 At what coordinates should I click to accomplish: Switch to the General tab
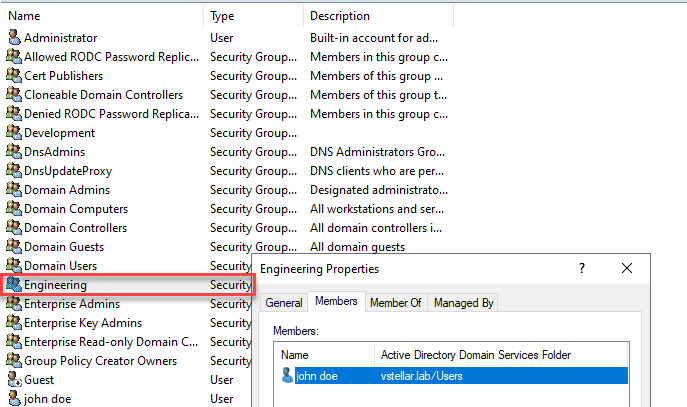[x=284, y=302]
